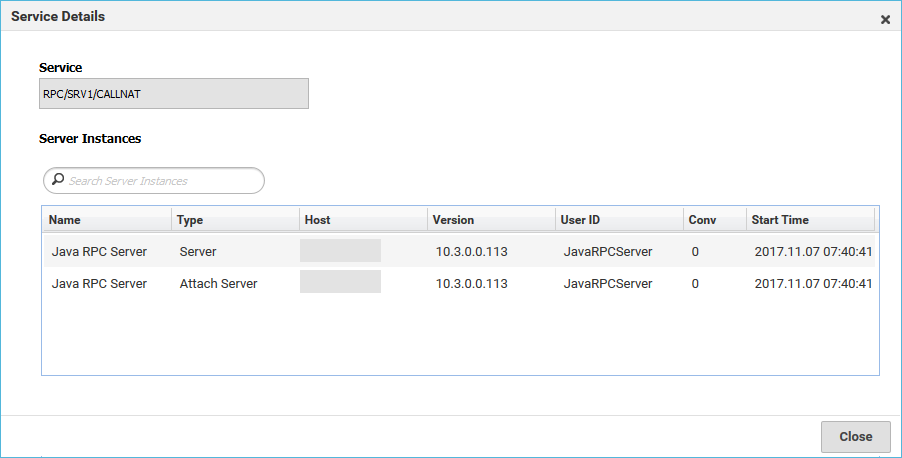Viewport: 902px width, 458px height.
Task: Sort by Name column header
Action: [x=107, y=220]
